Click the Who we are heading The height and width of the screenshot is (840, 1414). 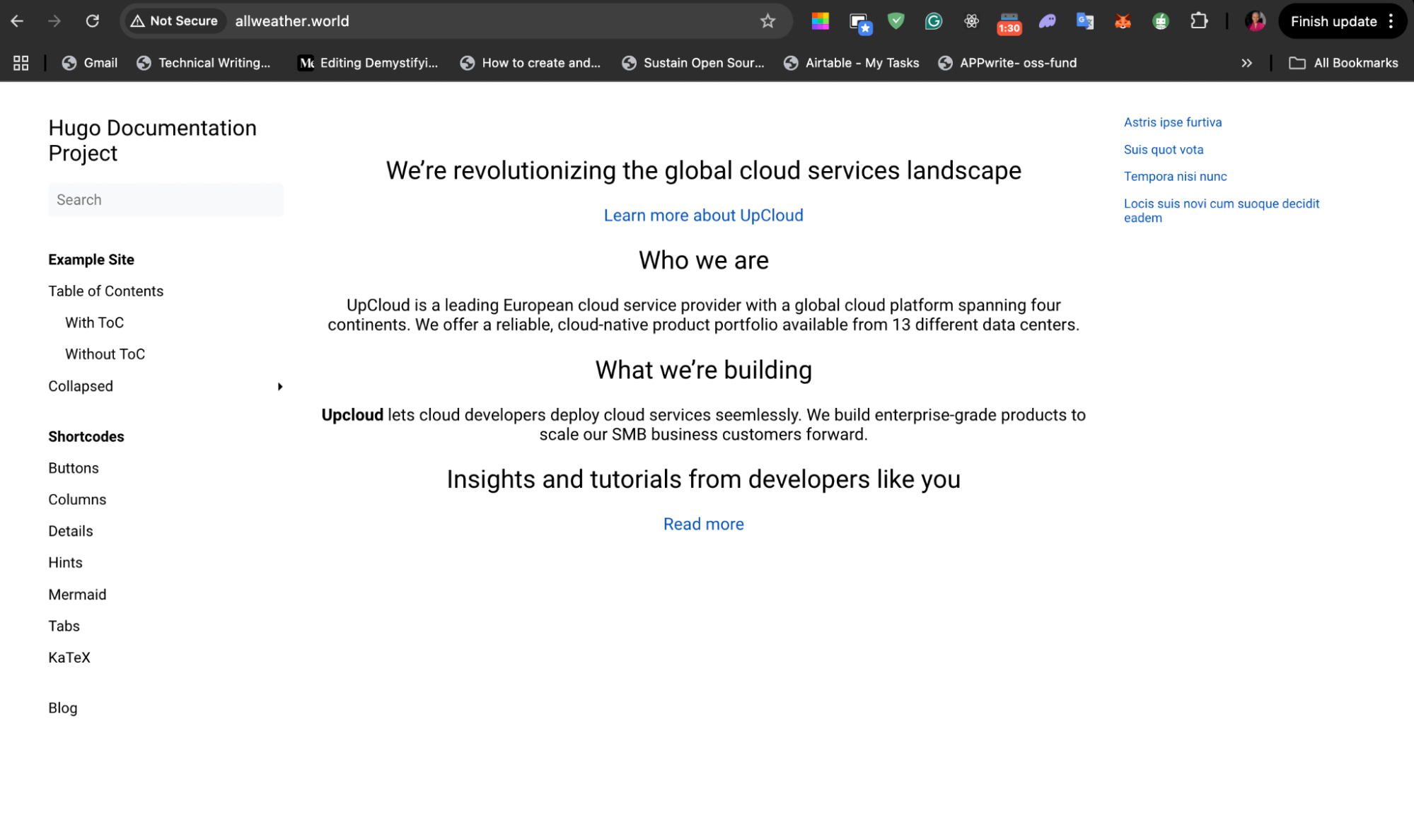(703, 261)
